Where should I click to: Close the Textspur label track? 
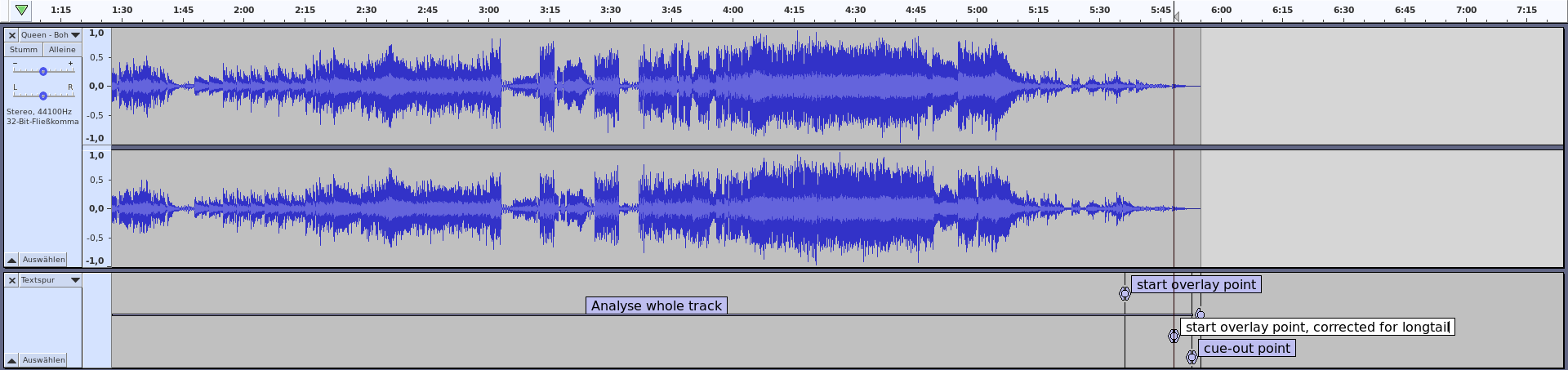(x=12, y=280)
